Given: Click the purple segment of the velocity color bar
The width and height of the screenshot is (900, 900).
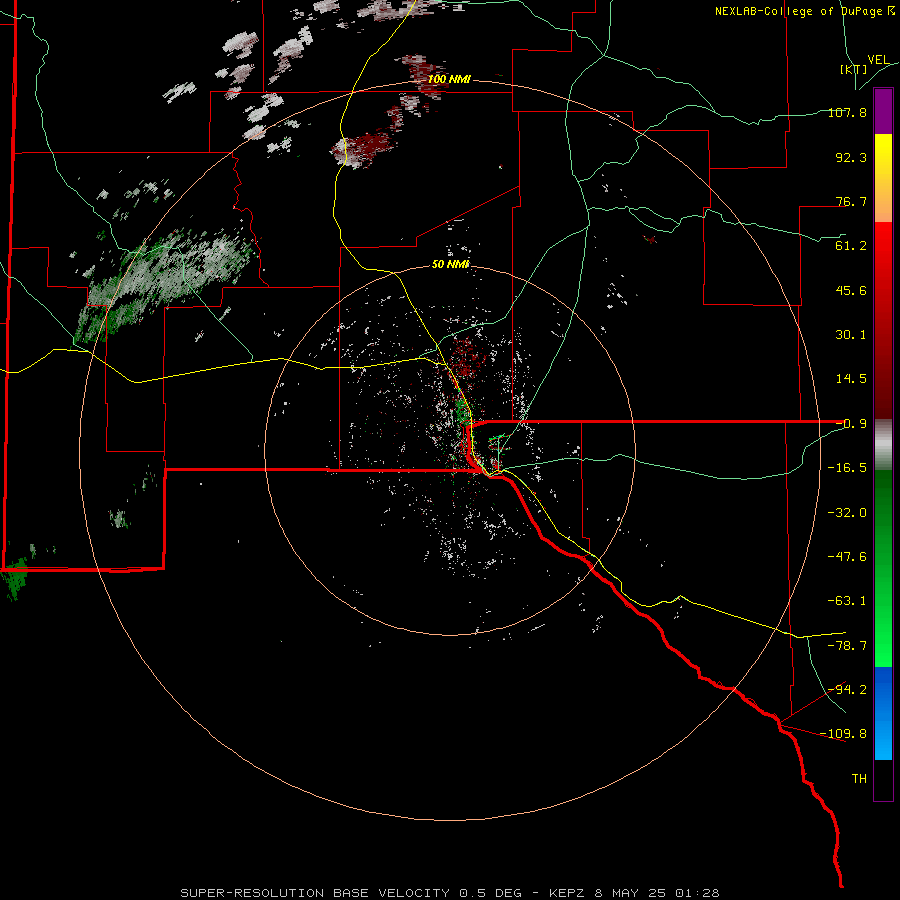Looking at the screenshot, I should [x=883, y=111].
